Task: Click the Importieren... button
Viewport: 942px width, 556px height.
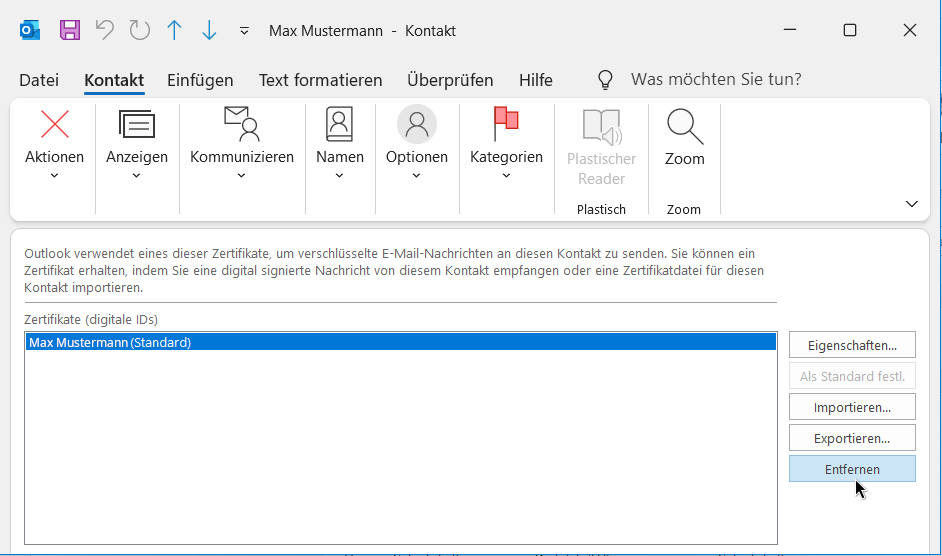Action: 852,407
